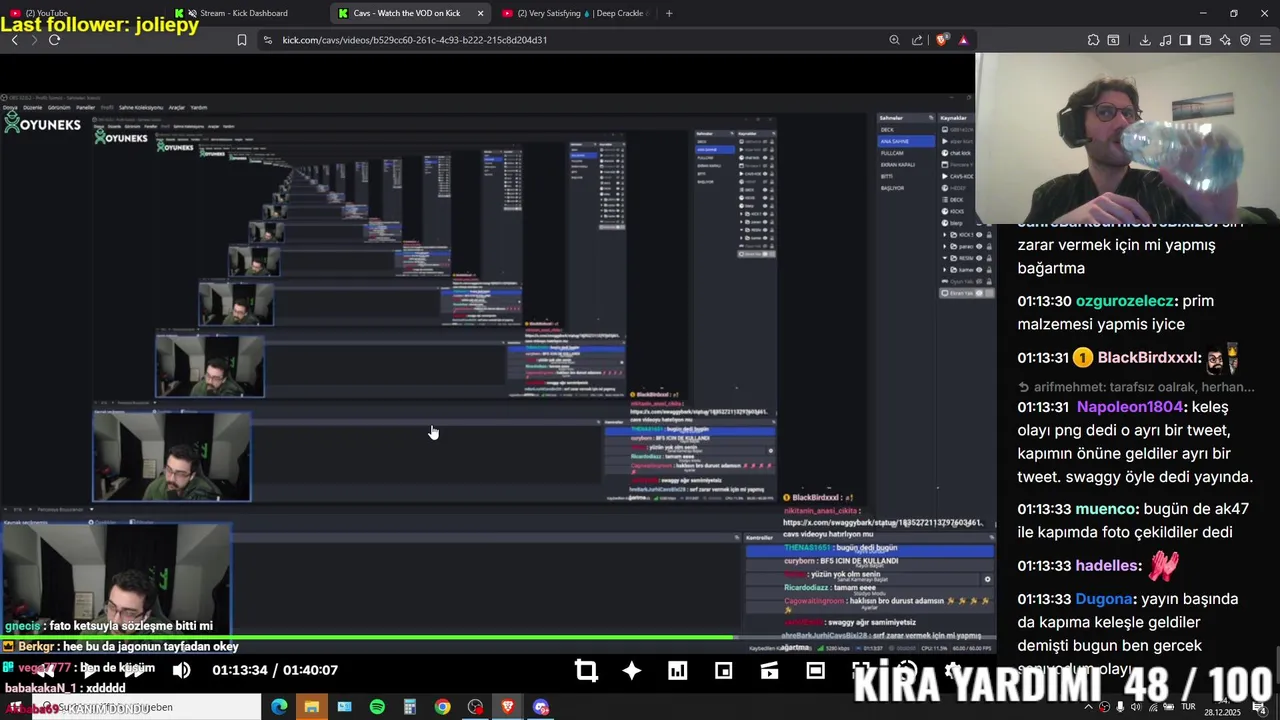This screenshot has height=720, width=1280.
Task: Open Napoleon1804 username in chat
Action: coord(1130,407)
